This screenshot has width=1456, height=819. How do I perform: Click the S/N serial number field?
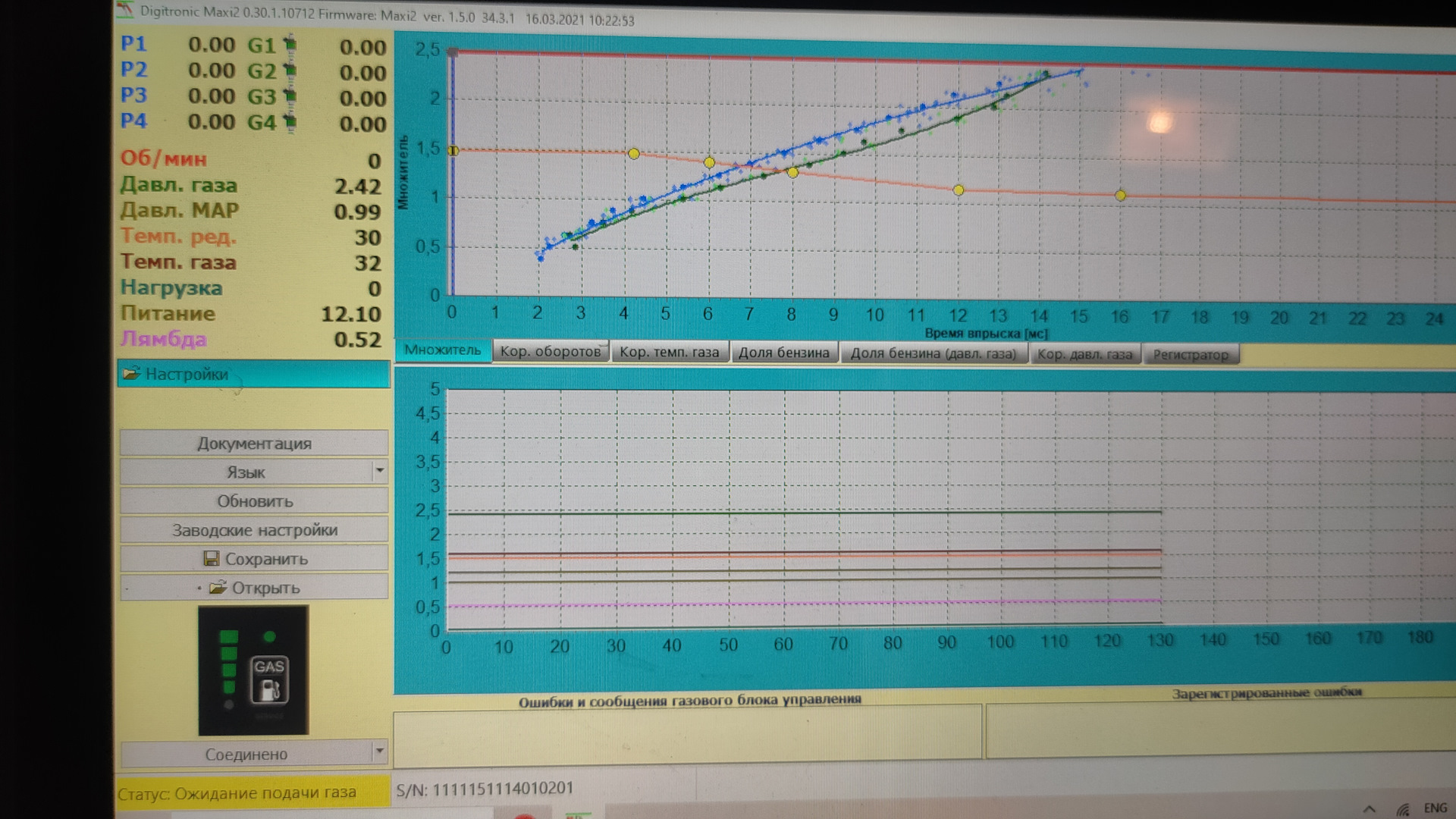(485, 789)
